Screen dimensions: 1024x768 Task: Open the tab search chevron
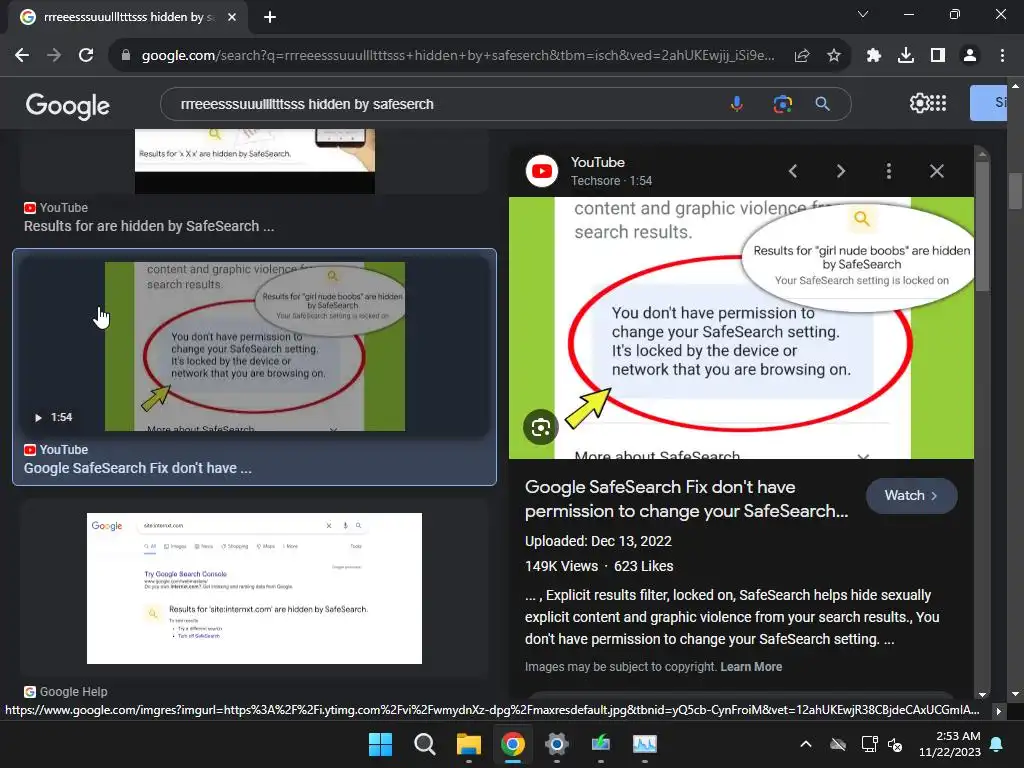coord(863,14)
